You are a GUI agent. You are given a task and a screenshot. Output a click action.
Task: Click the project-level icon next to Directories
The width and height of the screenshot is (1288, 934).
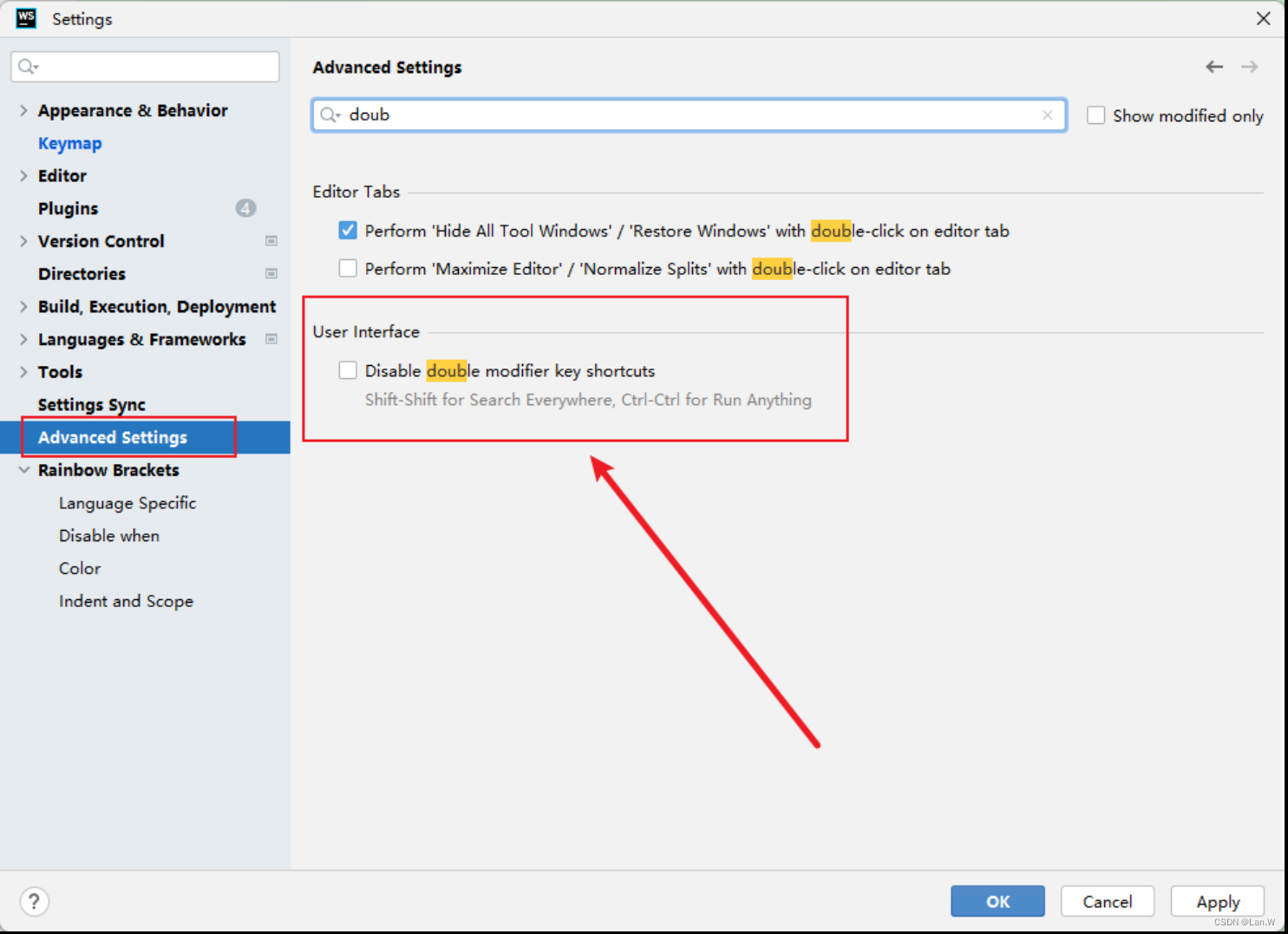[271, 273]
